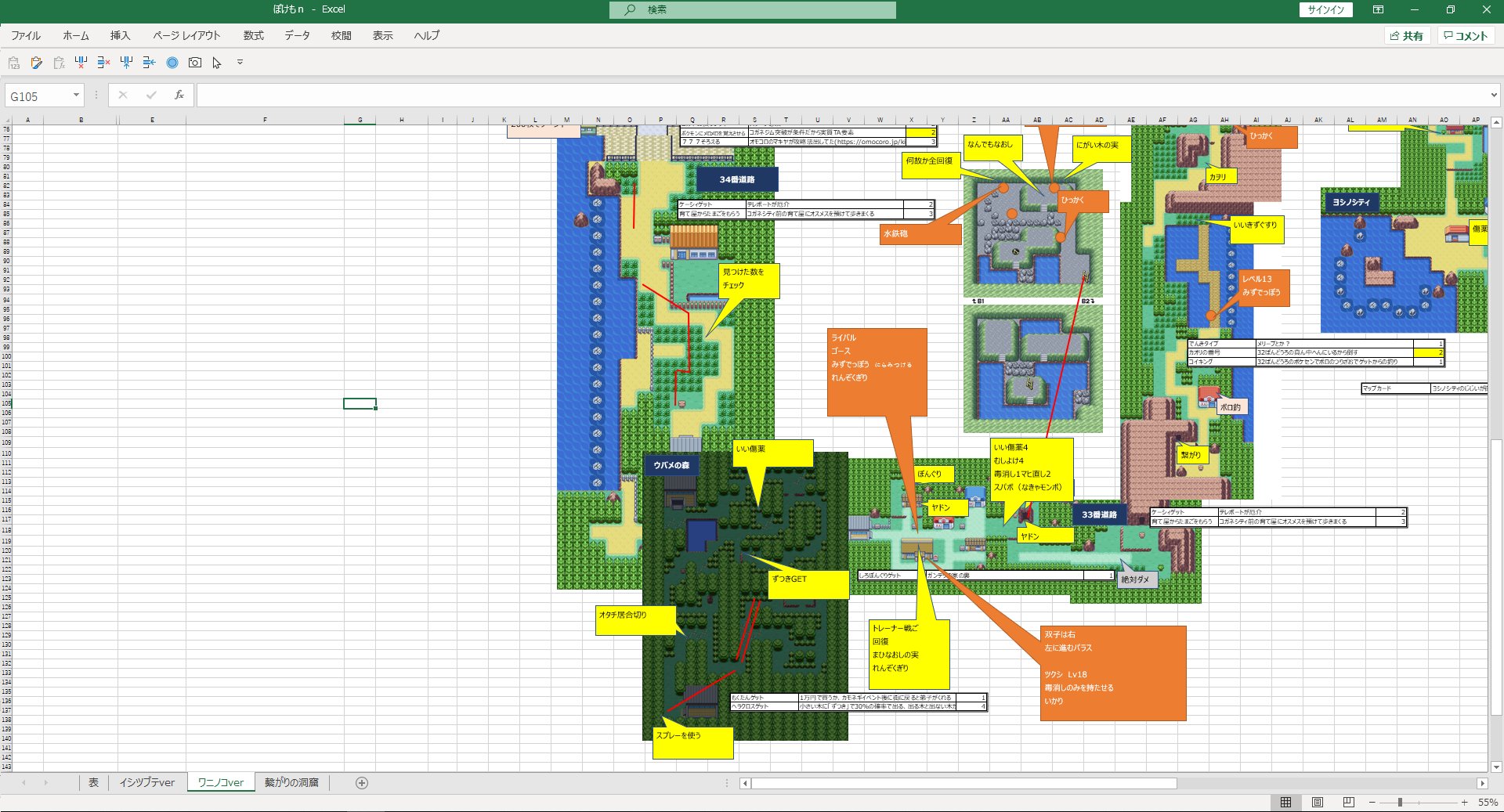Image resolution: width=1504 pixels, height=812 pixels.
Task: Click the 共有 share button
Action: [1407, 36]
